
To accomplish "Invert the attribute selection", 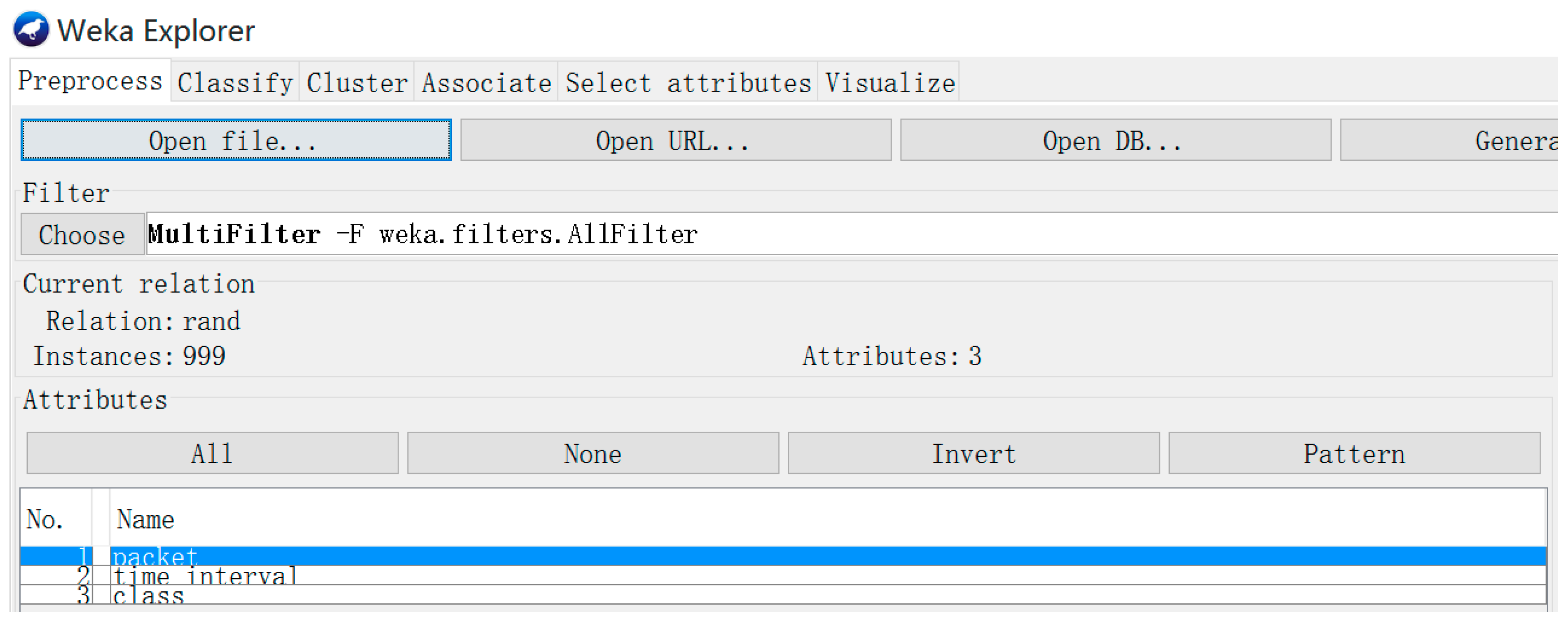I will [973, 453].
